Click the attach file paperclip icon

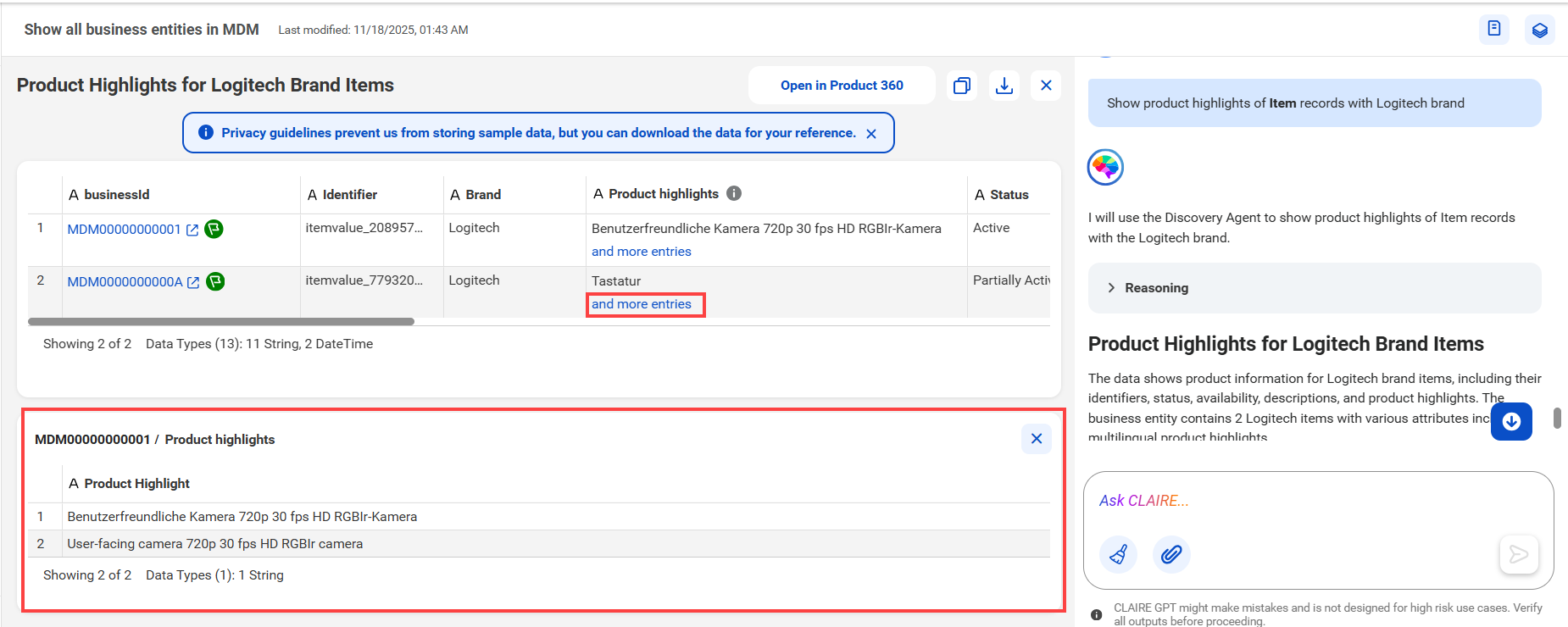point(1171,555)
